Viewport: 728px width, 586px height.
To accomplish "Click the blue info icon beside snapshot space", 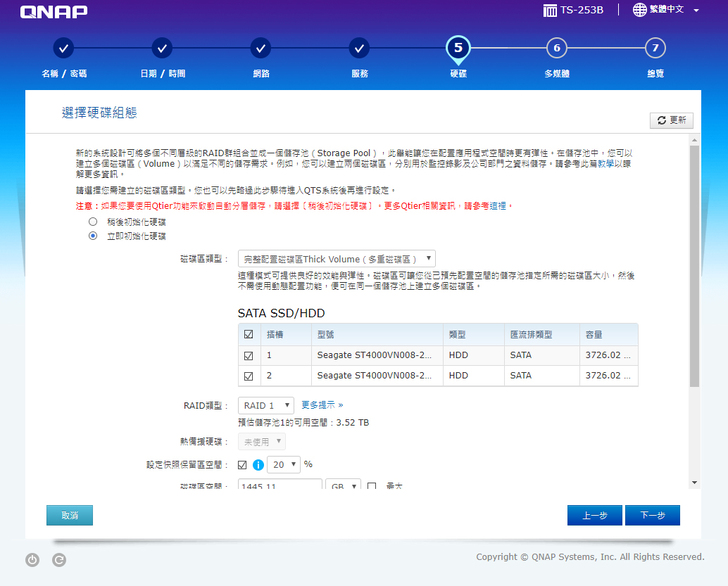I will pyautogui.click(x=257, y=465).
